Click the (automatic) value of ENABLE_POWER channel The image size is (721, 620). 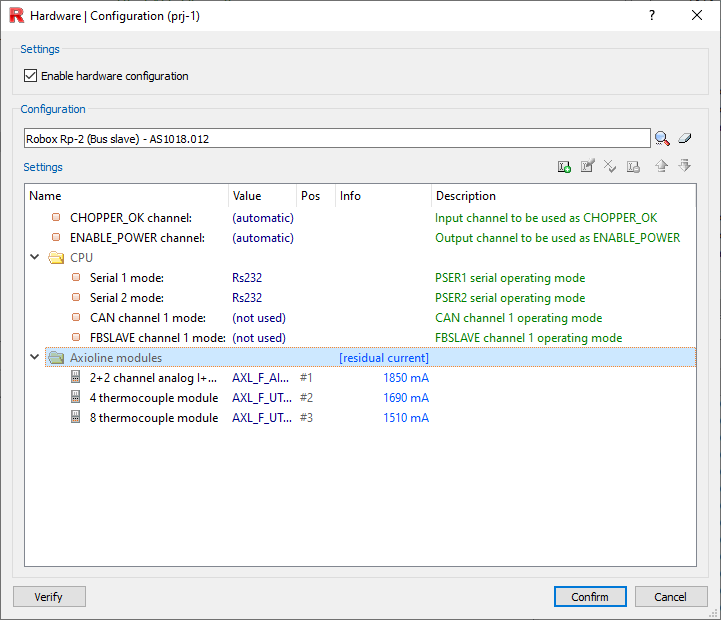tap(263, 238)
